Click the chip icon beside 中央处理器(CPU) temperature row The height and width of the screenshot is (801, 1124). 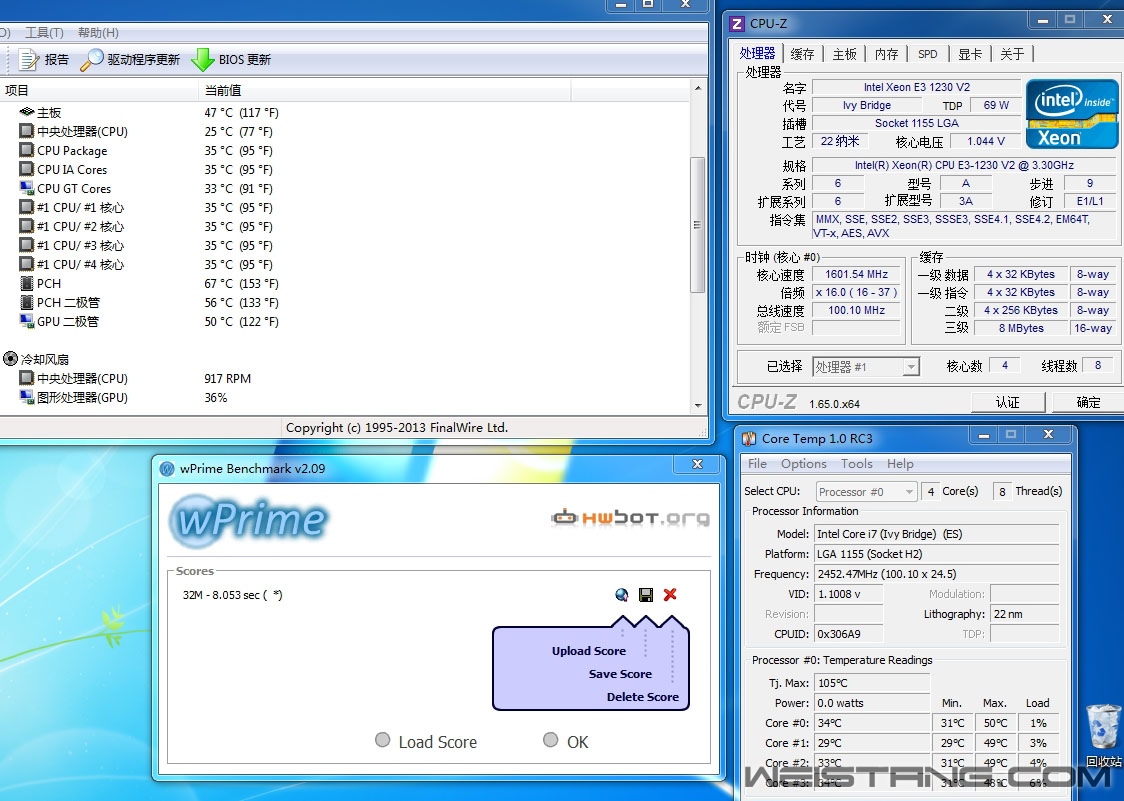pyautogui.click(x=27, y=131)
